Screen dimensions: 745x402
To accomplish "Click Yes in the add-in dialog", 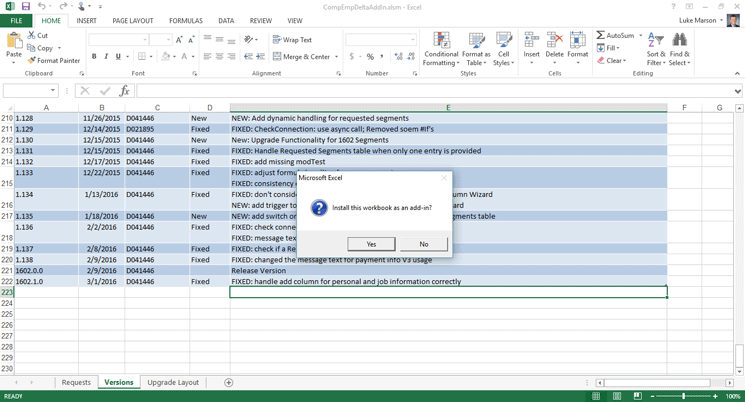I will pyautogui.click(x=371, y=244).
